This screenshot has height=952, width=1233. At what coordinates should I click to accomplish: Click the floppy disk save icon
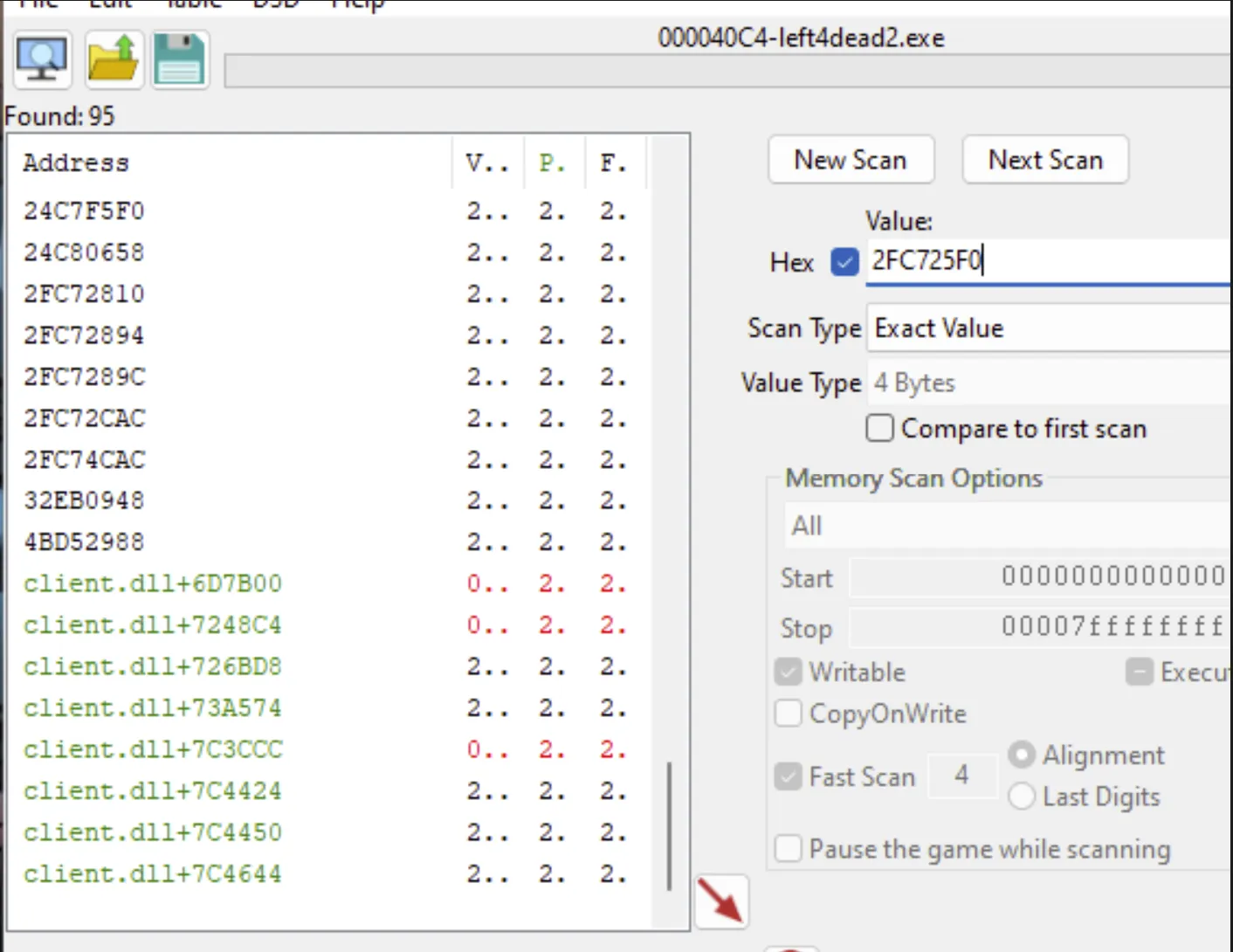pos(180,59)
